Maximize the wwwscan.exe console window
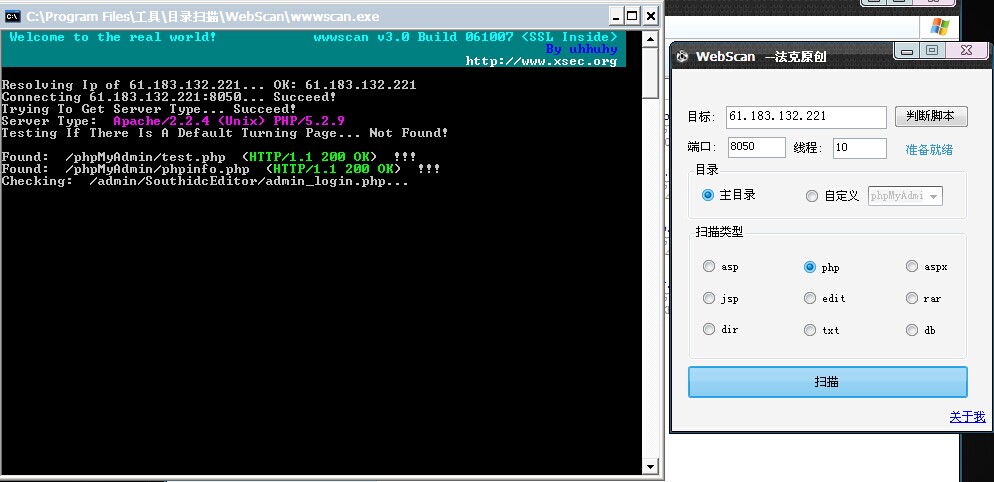Image resolution: width=994 pixels, height=482 pixels. coord(632,16)
